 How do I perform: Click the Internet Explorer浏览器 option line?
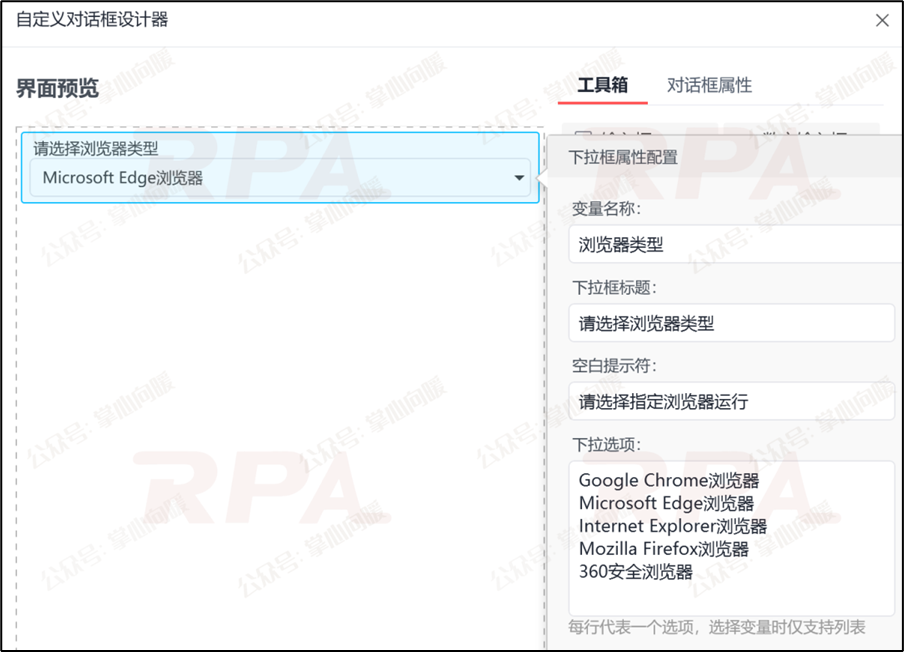pyautogui.click(x=673, y=526)
